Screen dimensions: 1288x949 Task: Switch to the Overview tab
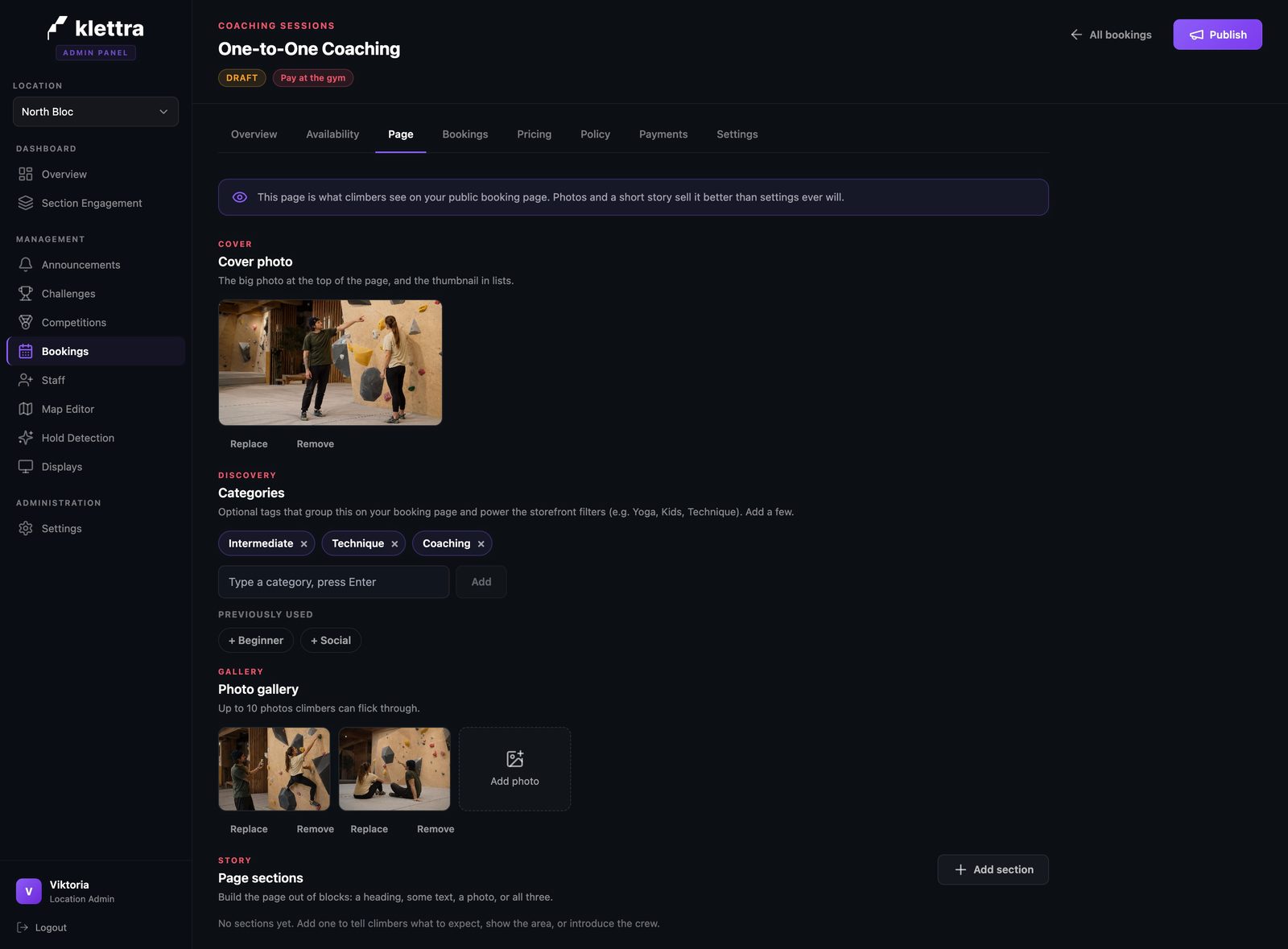click(254, 134)
